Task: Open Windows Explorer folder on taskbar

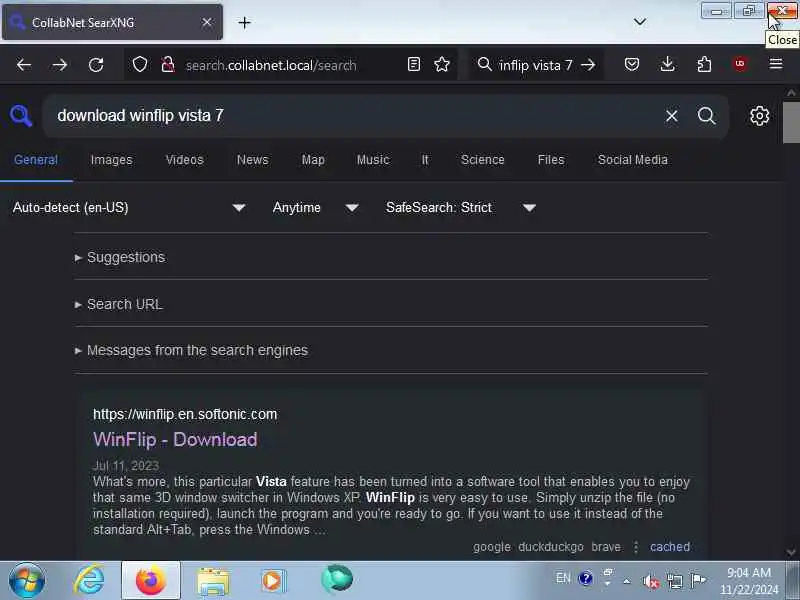Action: pyautogui.click(x=213, y=581)
